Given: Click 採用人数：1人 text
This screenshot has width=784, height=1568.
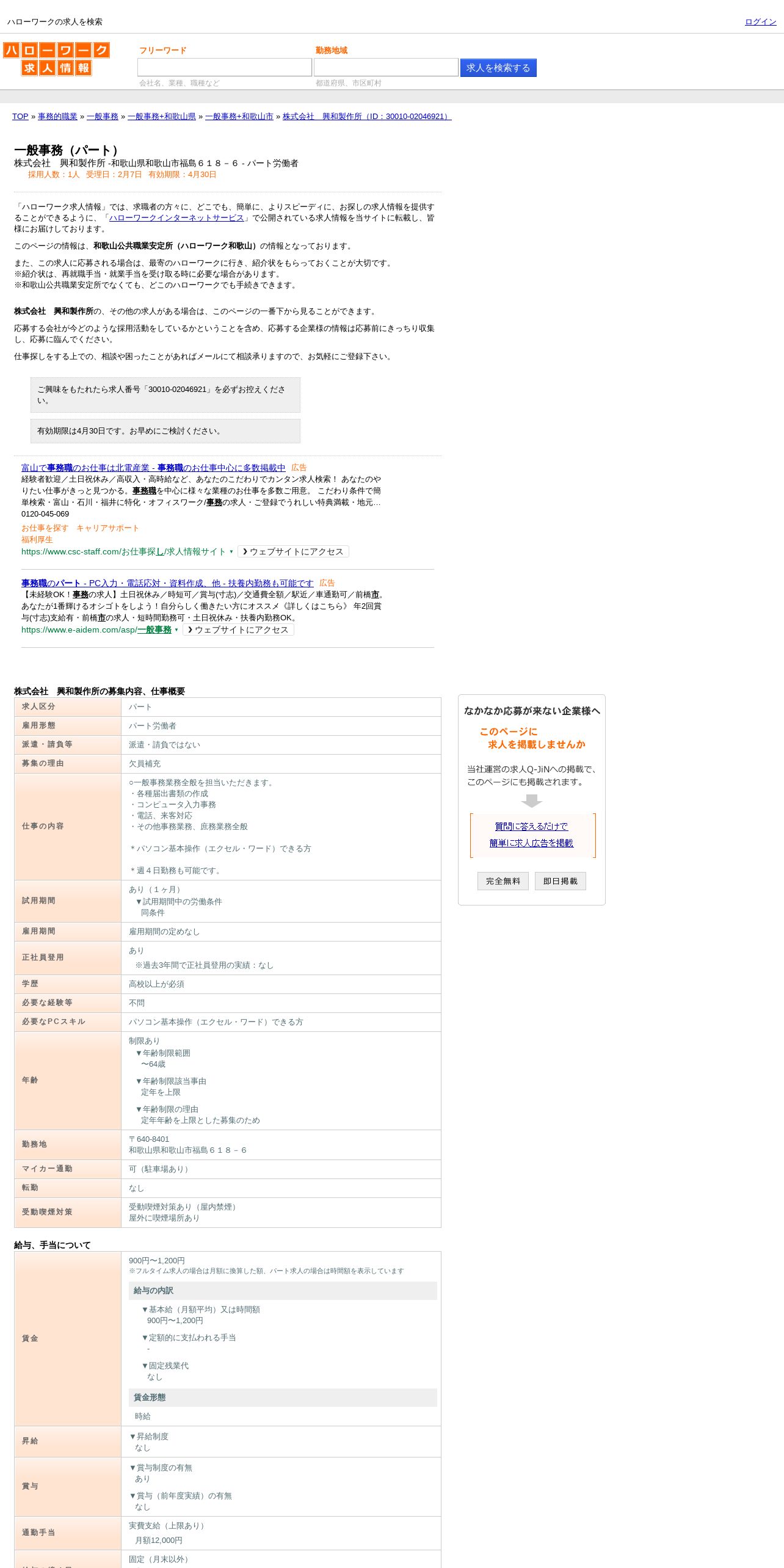Looking at the screenshot, I should click(x=54, y=175).
